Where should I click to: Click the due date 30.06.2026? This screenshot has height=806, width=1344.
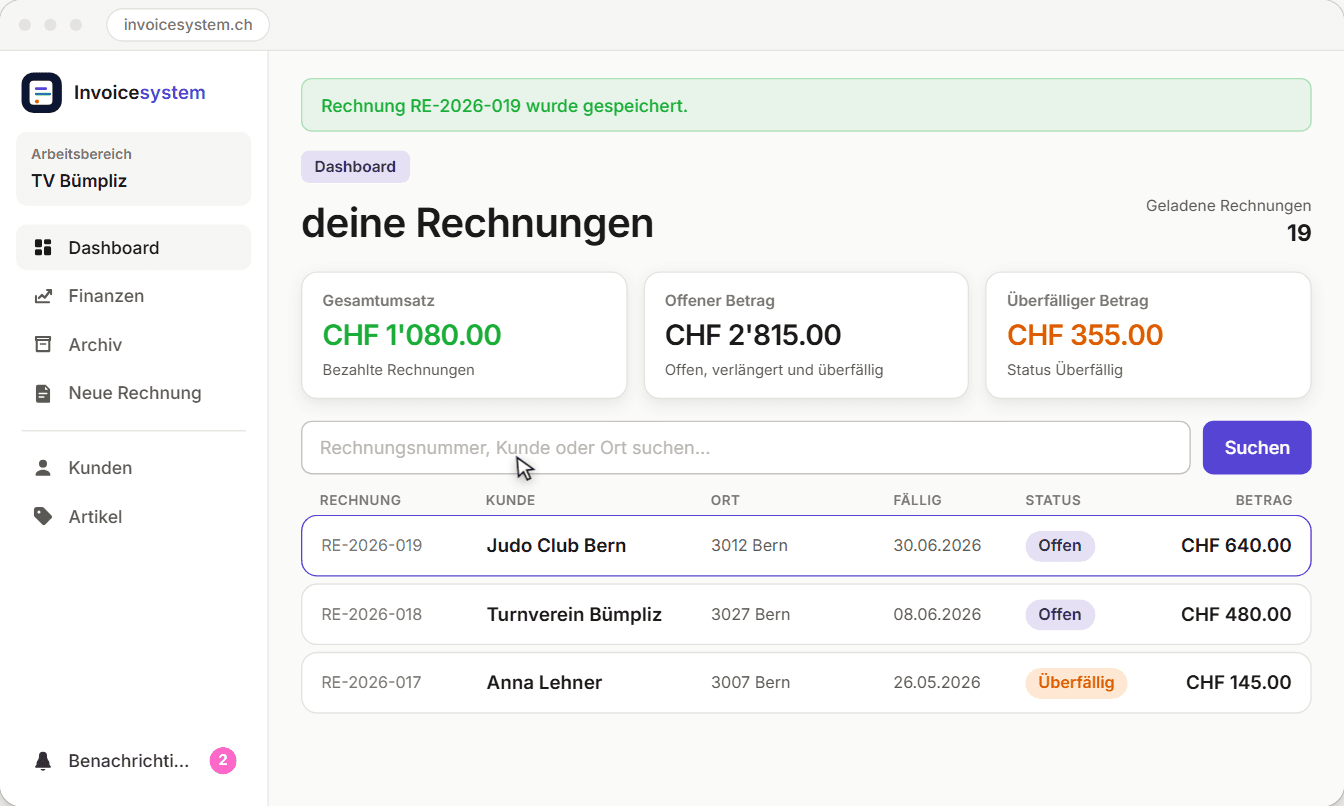pyautogui.click(x=937, y=546)
